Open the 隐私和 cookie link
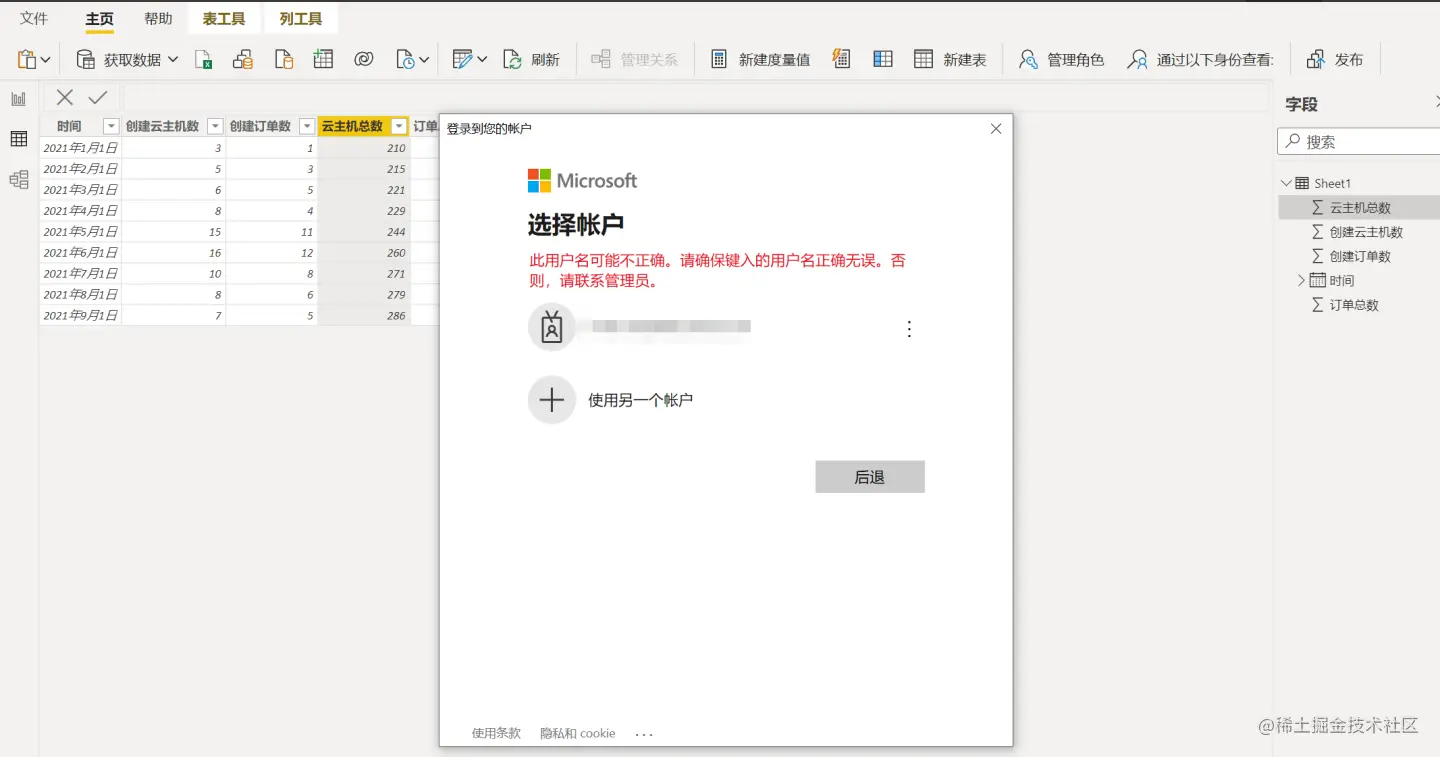The height and width of the screenshot is (757, 1440). coord(578,733)
